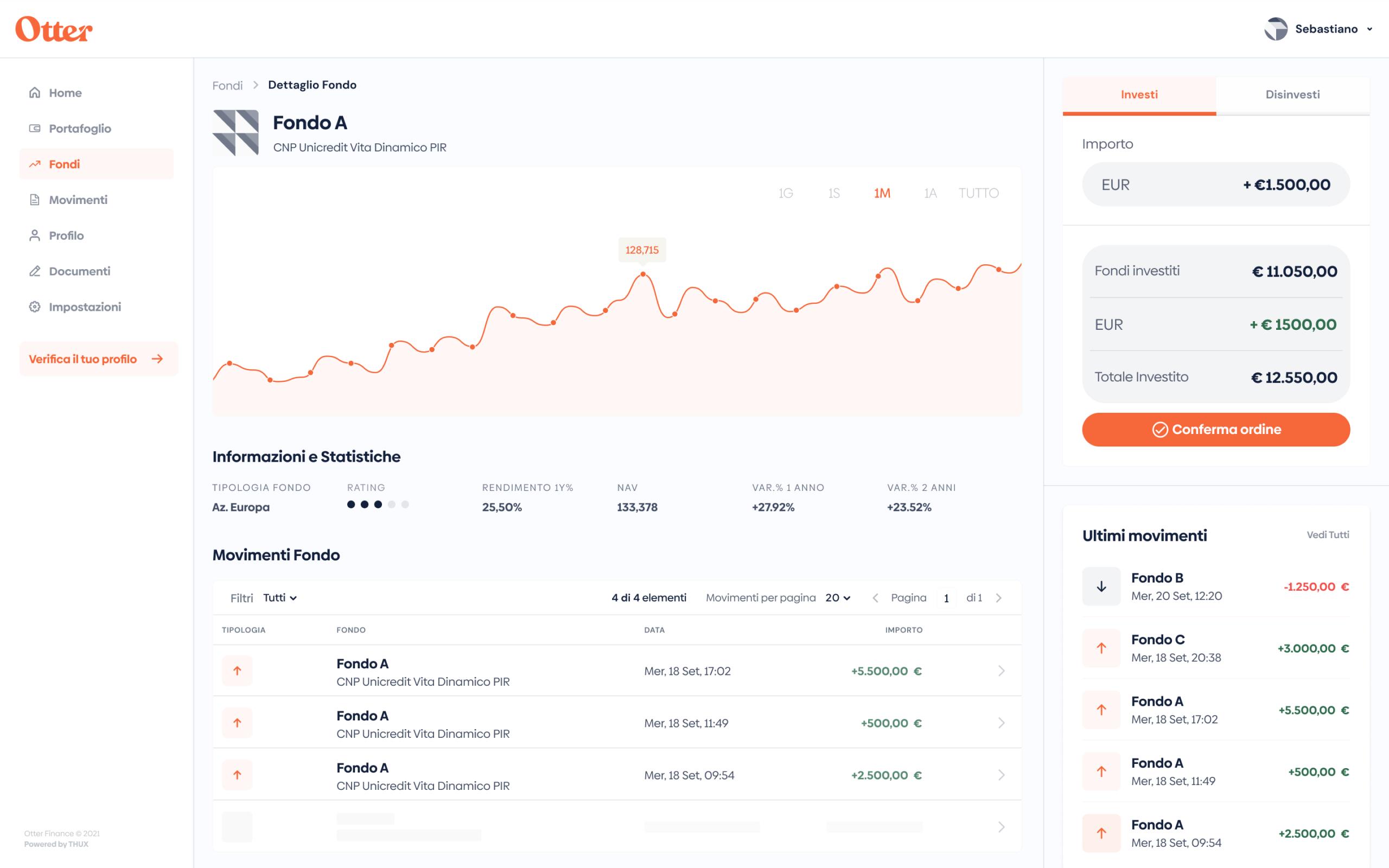Click the 128,715 chart data point
The image size is (1389, 868).
coord(643,275)
